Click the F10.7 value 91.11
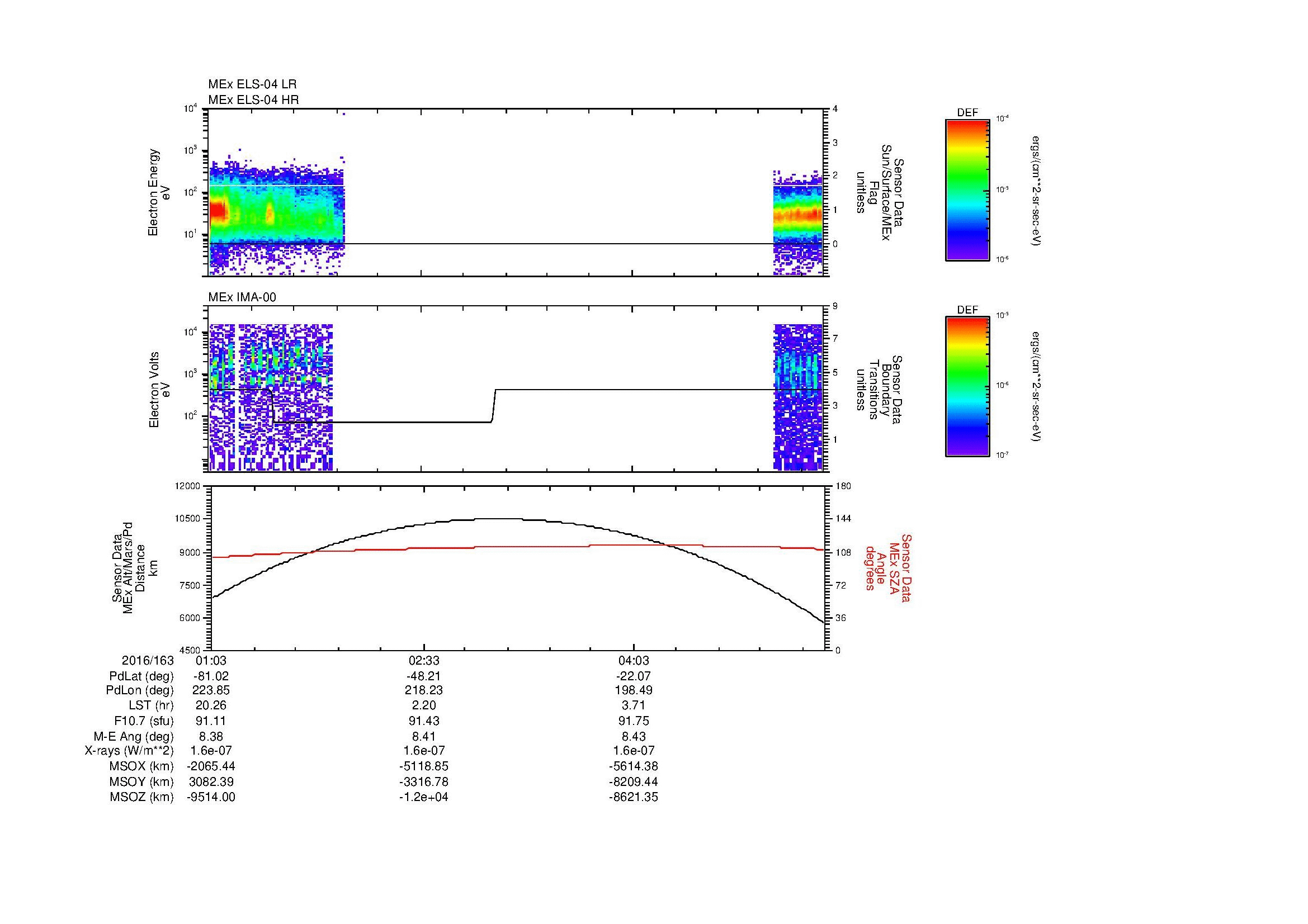Screen dimensions: 1308x924 coord(211,721)
